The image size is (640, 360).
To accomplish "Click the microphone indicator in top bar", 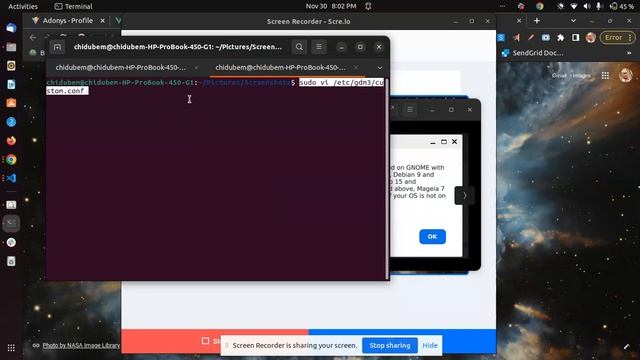I will (x=599, y=6).
